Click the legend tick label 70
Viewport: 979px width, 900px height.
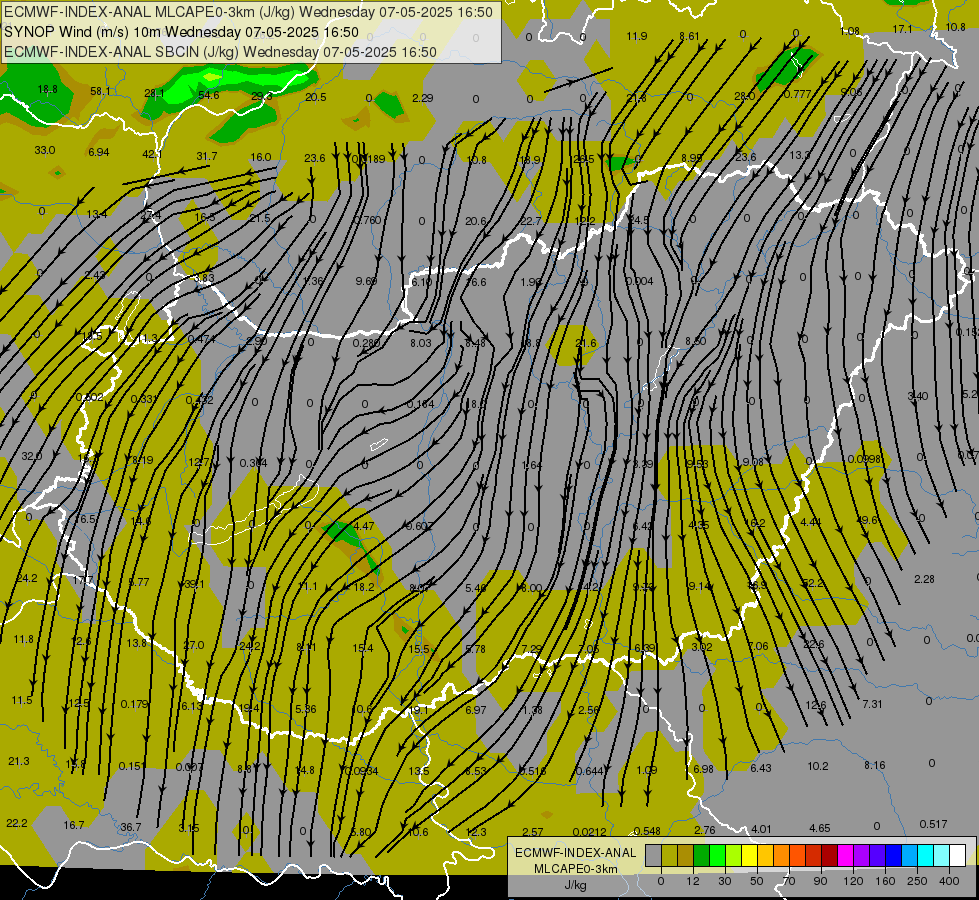789,881
